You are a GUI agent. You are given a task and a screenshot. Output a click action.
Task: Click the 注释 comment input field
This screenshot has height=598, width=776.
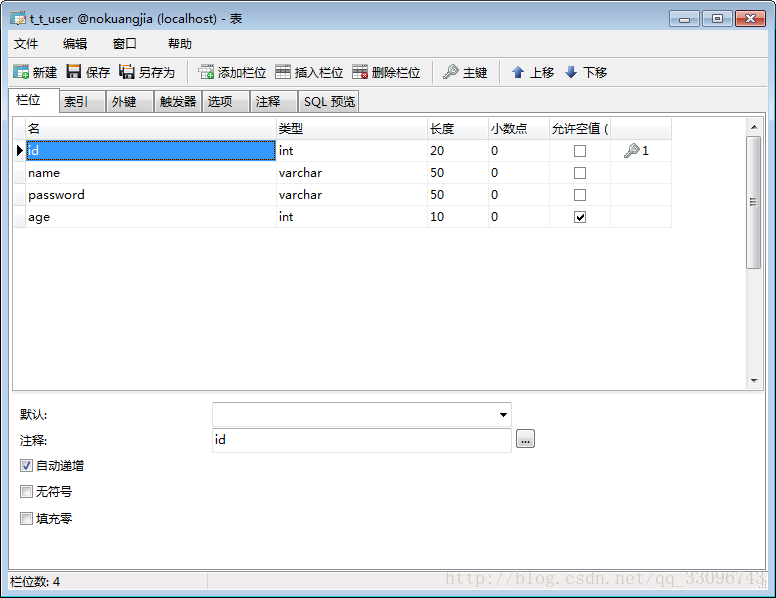pos(361,440)
